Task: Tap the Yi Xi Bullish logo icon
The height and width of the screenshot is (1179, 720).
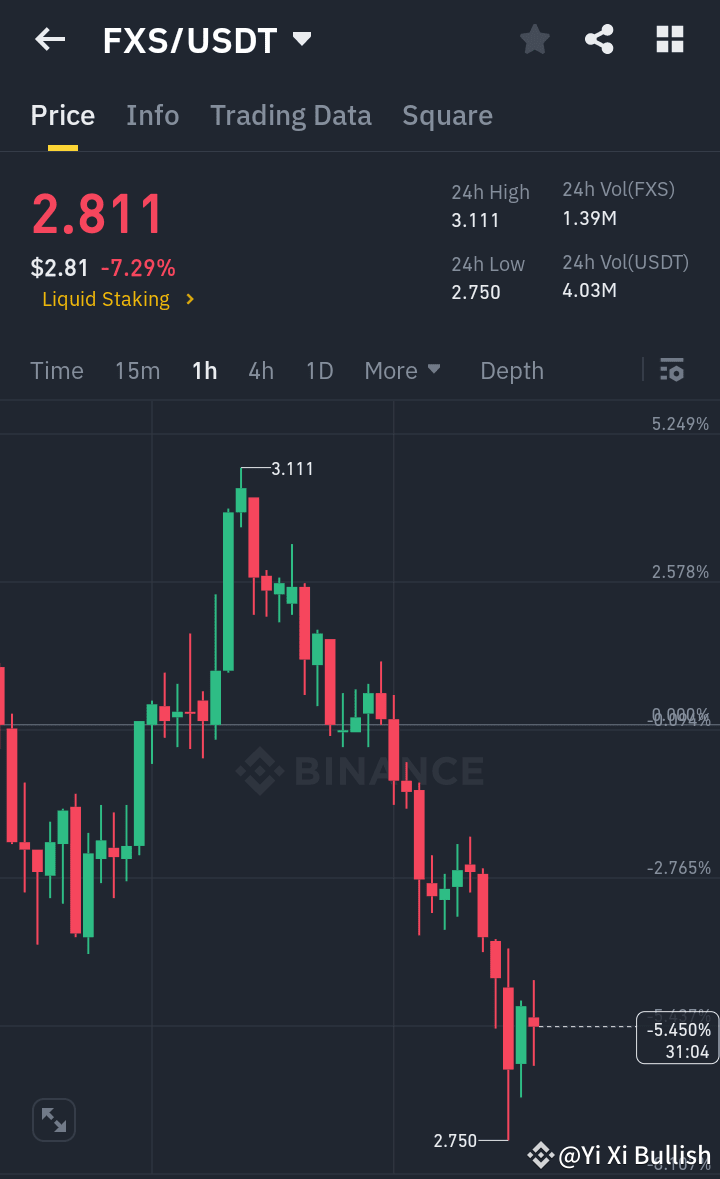Action: [x=539, y=1155]
